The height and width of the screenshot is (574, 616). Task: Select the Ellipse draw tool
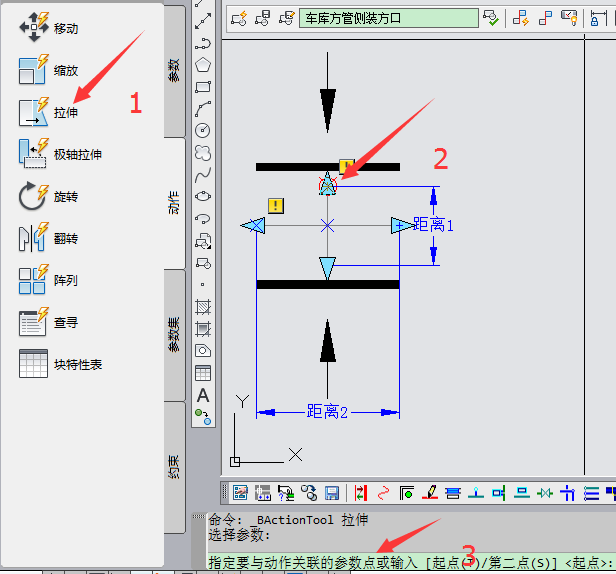click(x=203, y=196)
